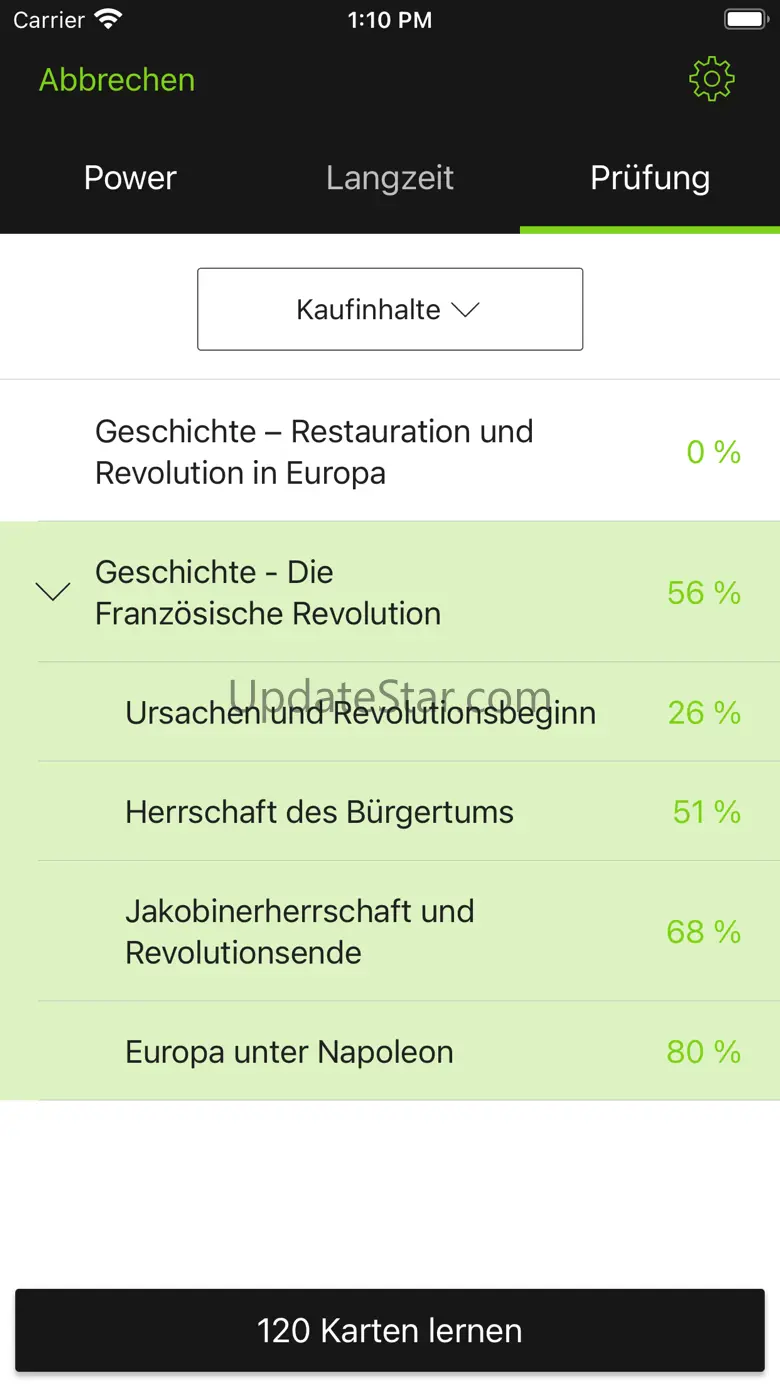Select the Prüfung tab
The width and height of the screenshot is (780, 1387).
point(650,178)
